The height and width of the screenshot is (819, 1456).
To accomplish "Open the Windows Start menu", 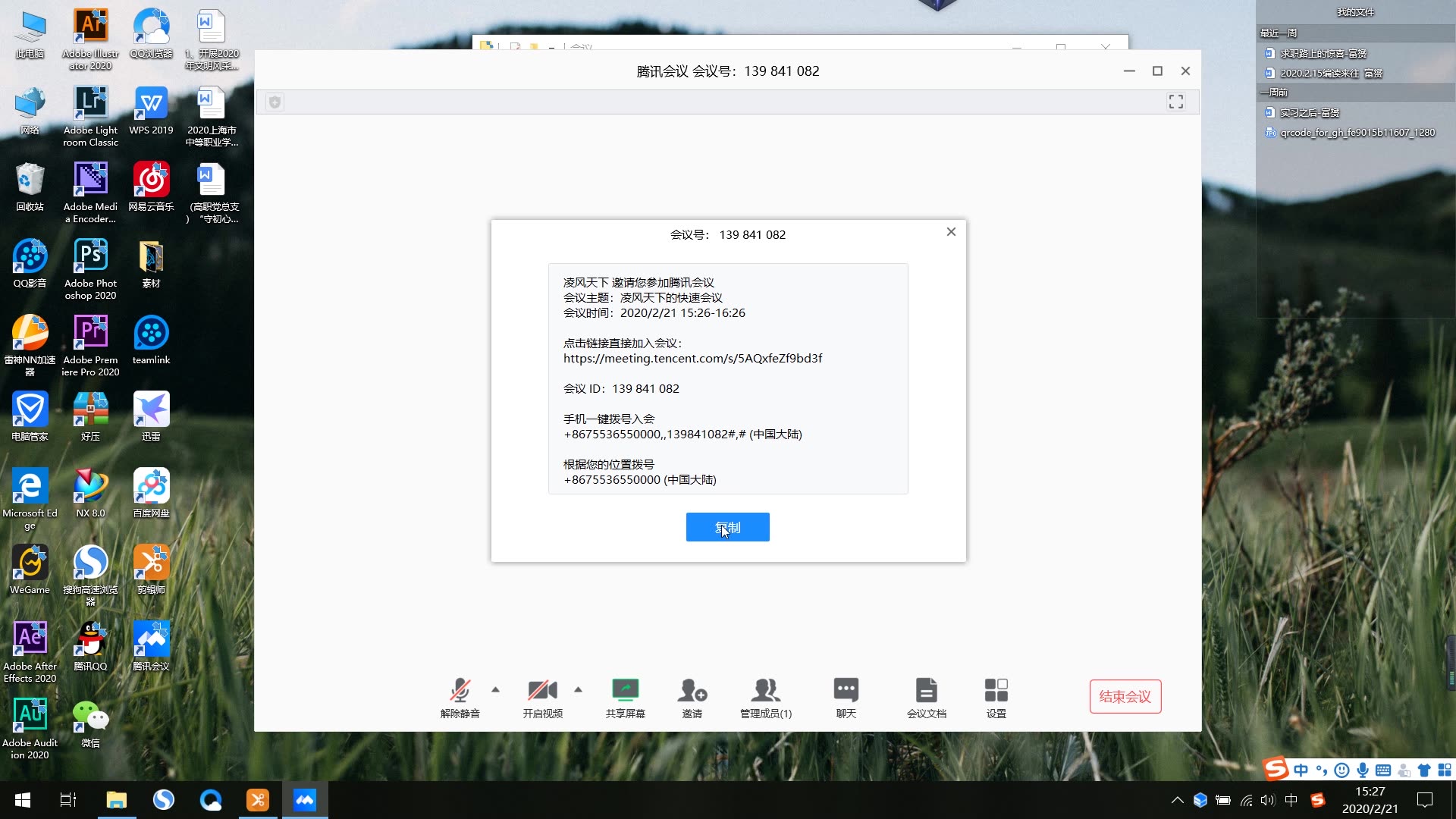I will (x=22, y=800).
